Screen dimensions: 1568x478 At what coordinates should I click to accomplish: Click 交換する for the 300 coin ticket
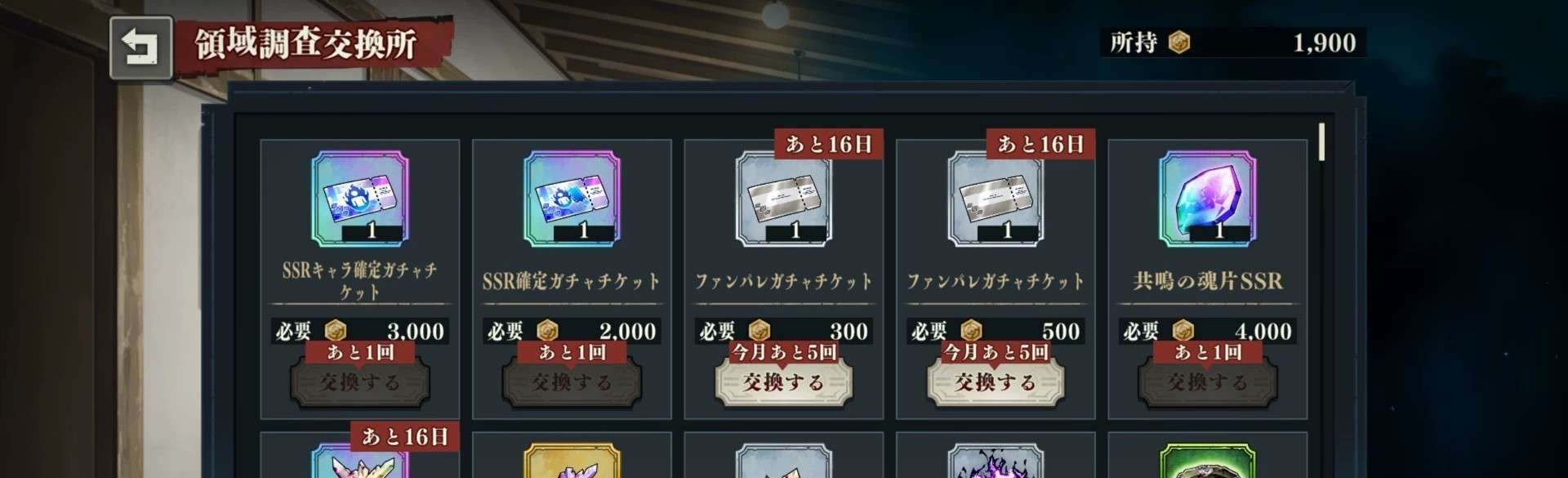coord(783,382)
